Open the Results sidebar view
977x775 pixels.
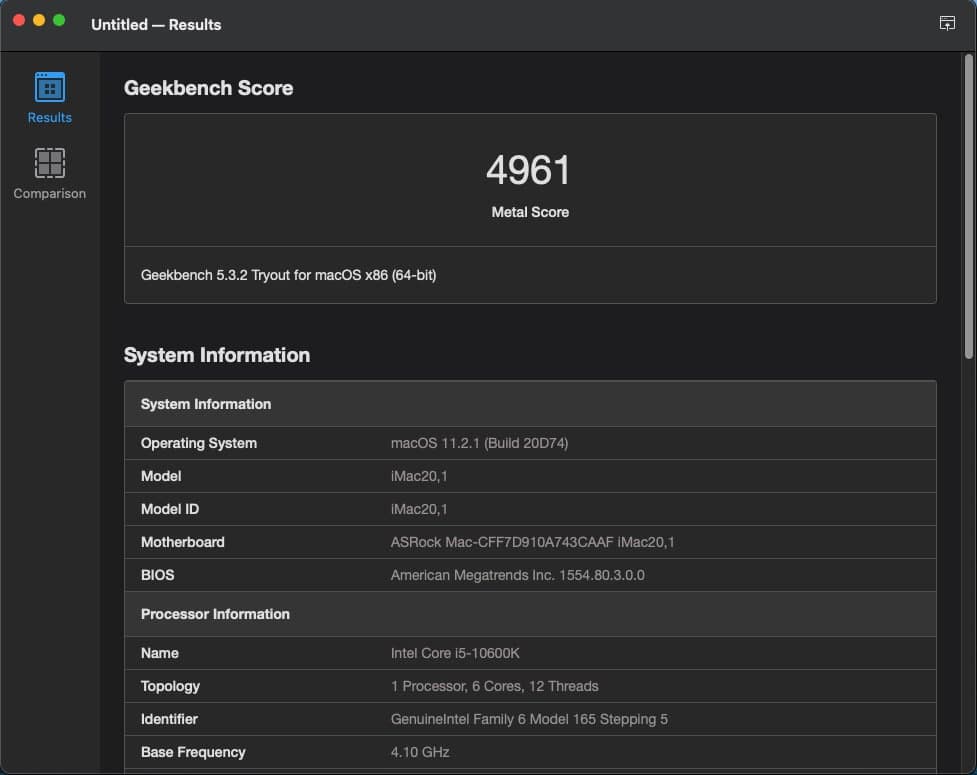49,98
